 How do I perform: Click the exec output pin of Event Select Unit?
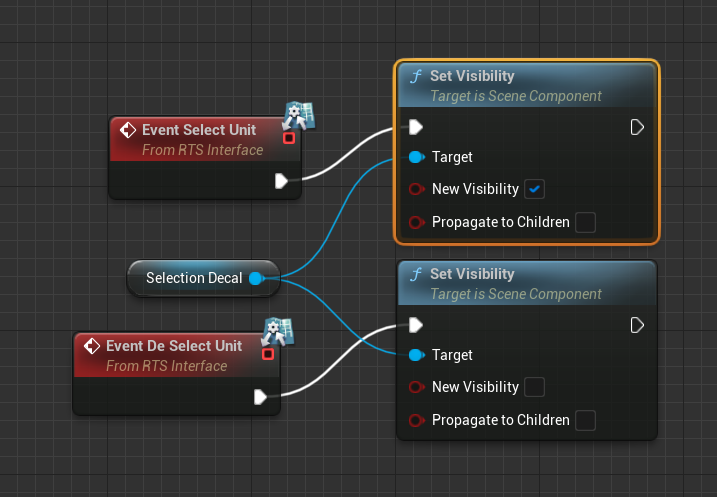(x=281, y=181)
